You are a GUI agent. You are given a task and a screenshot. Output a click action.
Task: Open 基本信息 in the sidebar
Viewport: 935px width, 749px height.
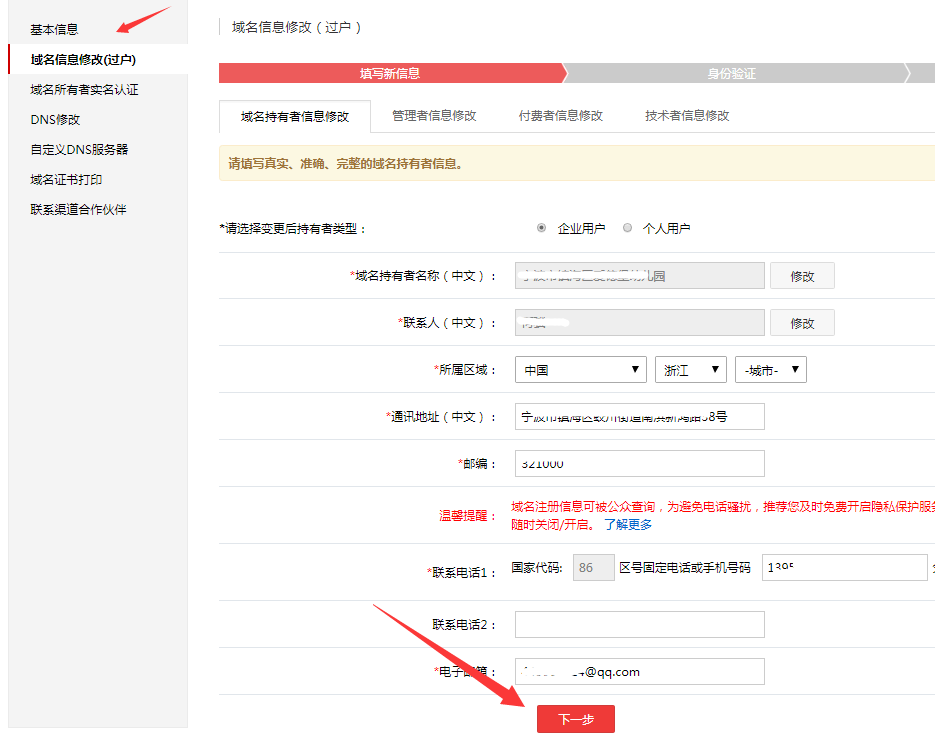click(x=54, y=29)
